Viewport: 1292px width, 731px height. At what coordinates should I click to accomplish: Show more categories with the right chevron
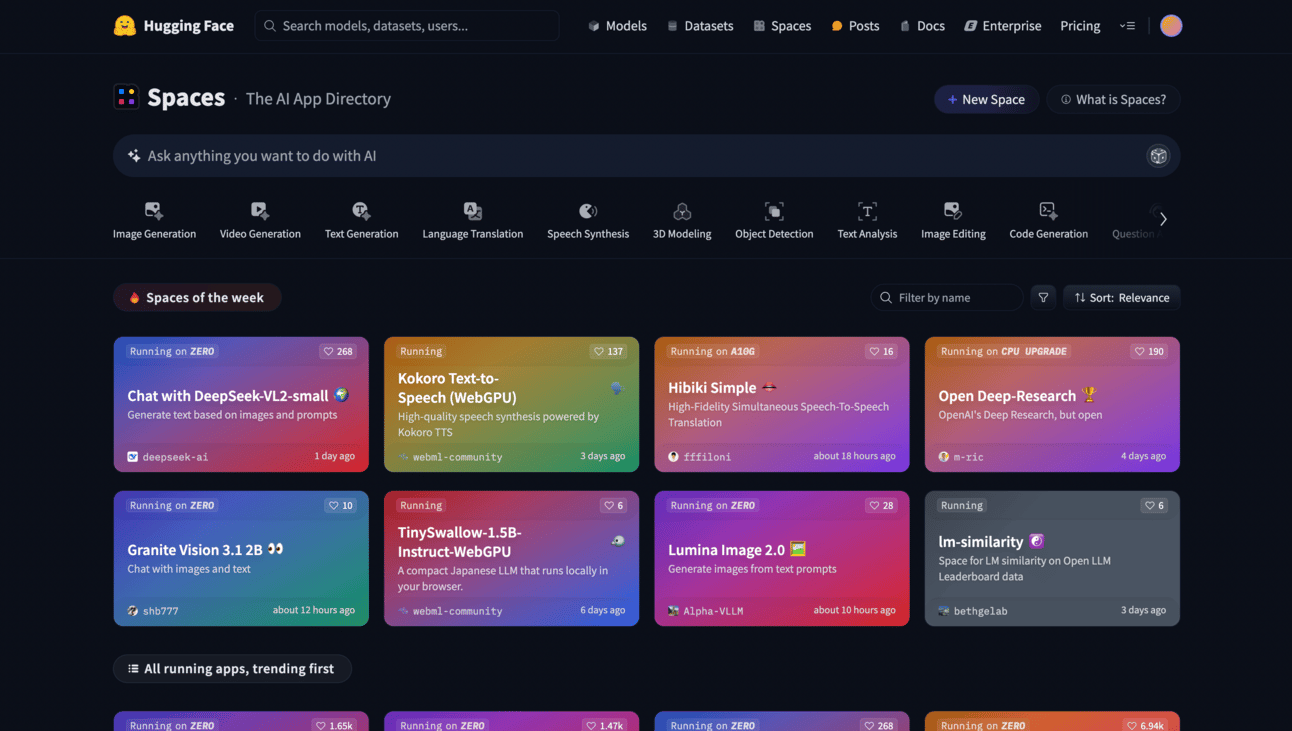[x=1163, y=219]
